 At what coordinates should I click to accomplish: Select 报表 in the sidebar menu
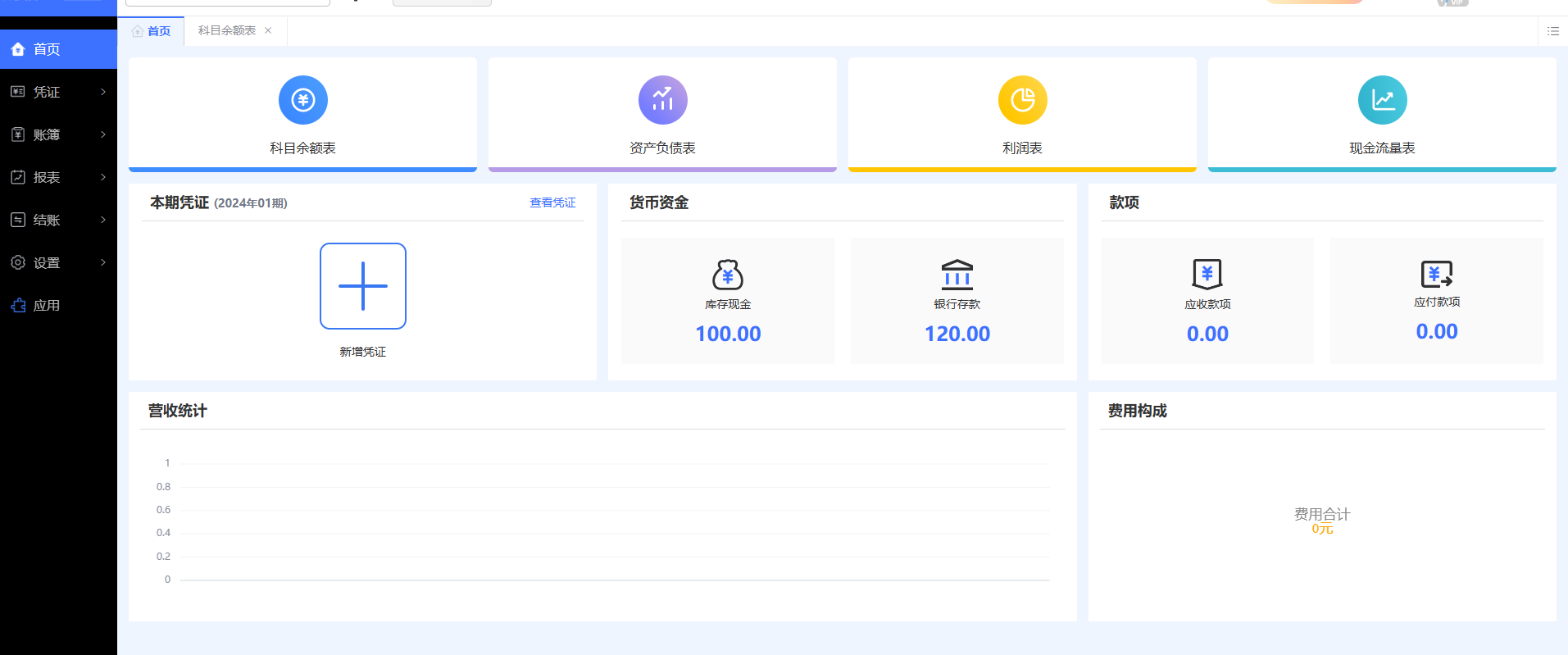coord(58,177)
